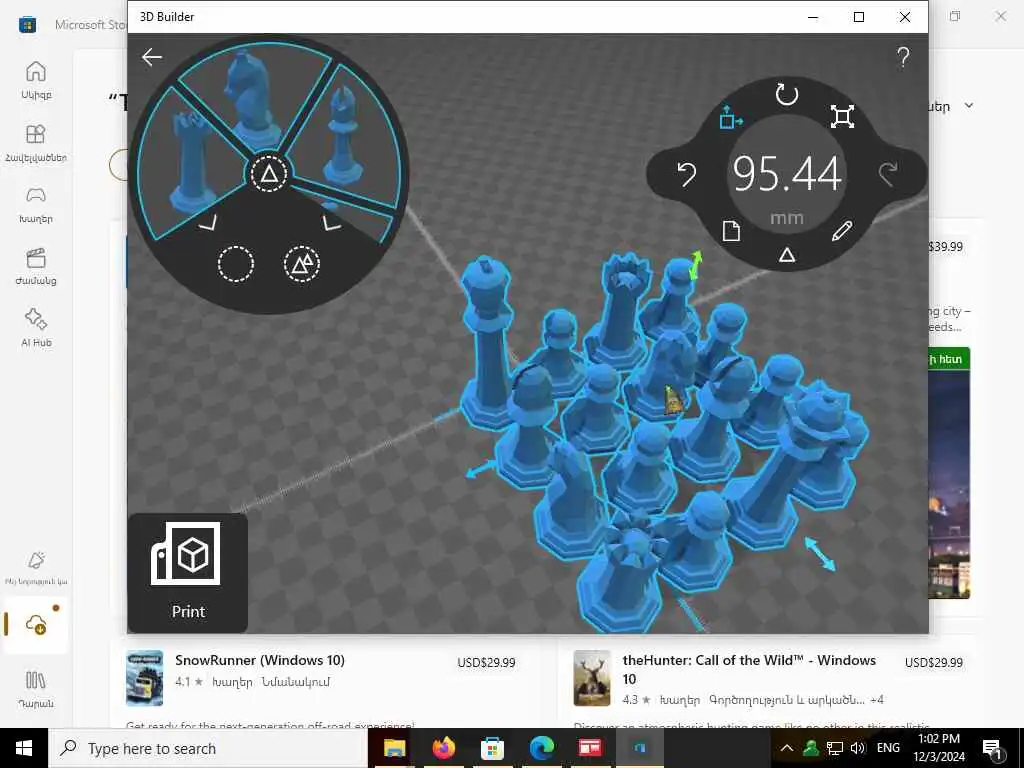1024x768 pixels.
Task: Select the Move mode icon in radial menu
Action: [x=731, y=118]
